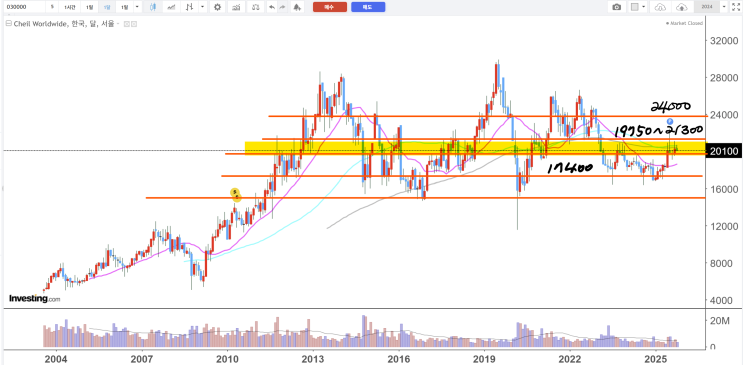The height and width of the screenshot is (365, 743).
Task: Click the 2024 saved layout button
Action: coord(707,7)
